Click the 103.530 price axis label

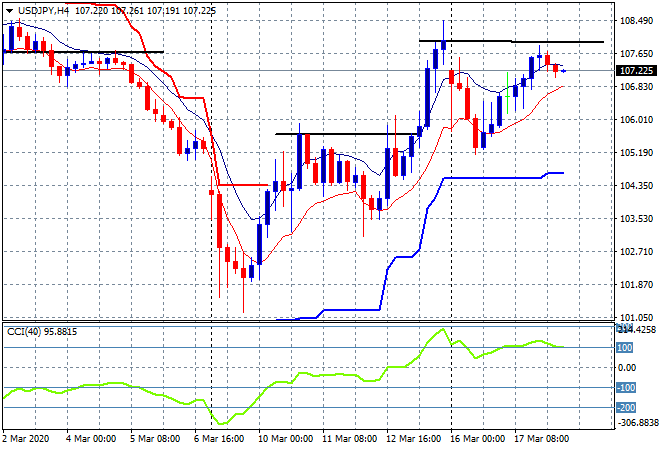636,218
